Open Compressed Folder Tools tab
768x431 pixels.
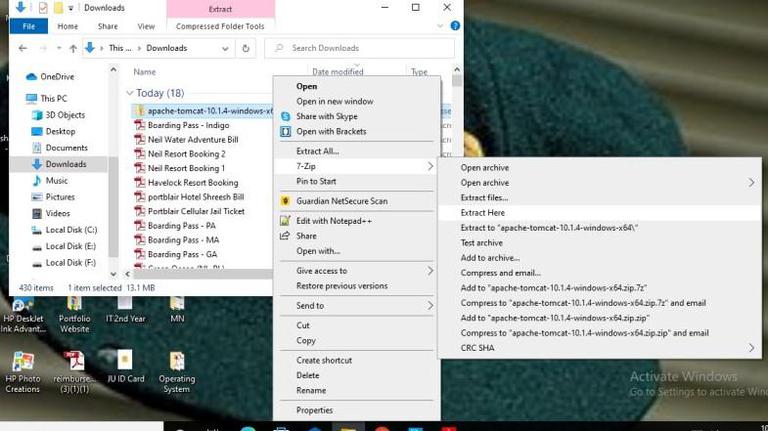click(x=220, y=26)
